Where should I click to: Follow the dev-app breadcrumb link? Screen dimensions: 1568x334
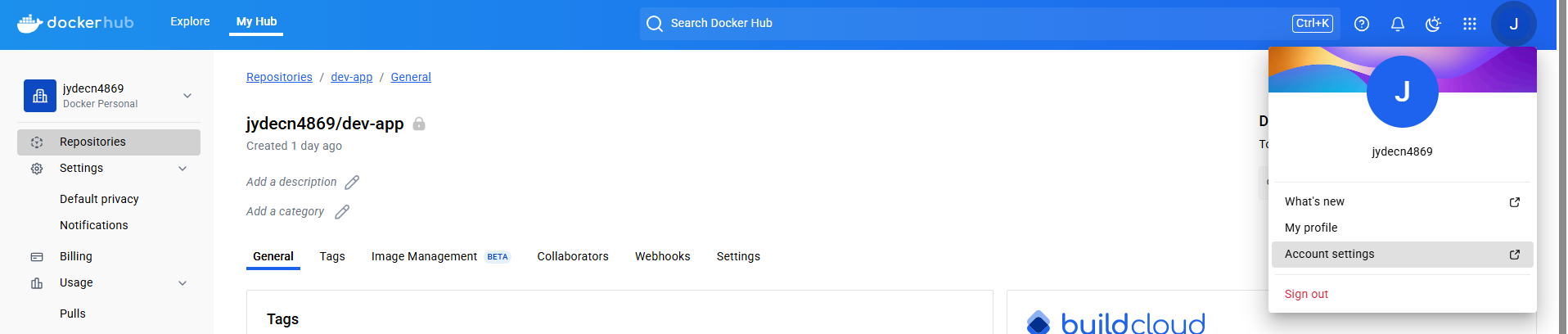351,77
